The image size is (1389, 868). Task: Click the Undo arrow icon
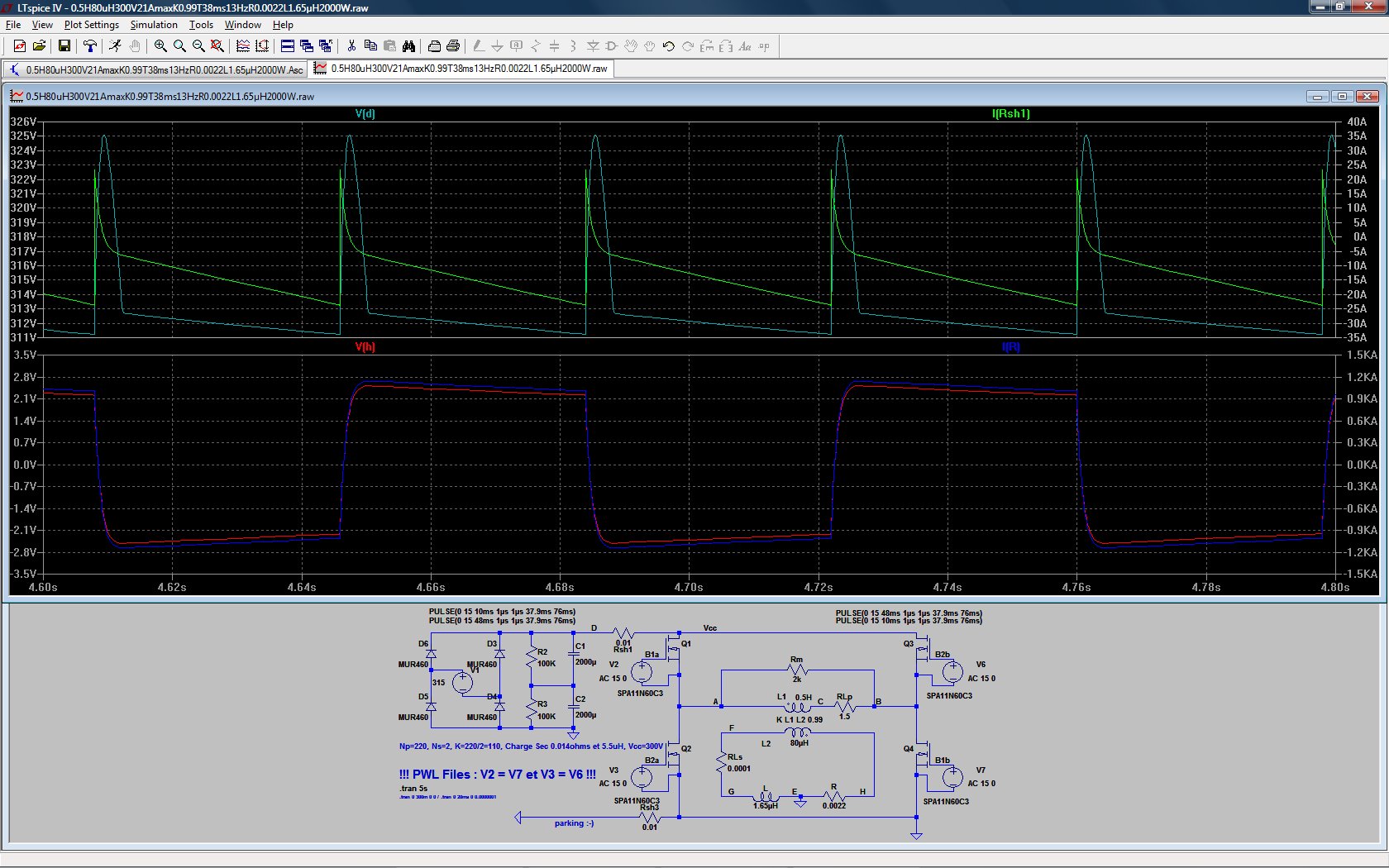click(669, 46)
